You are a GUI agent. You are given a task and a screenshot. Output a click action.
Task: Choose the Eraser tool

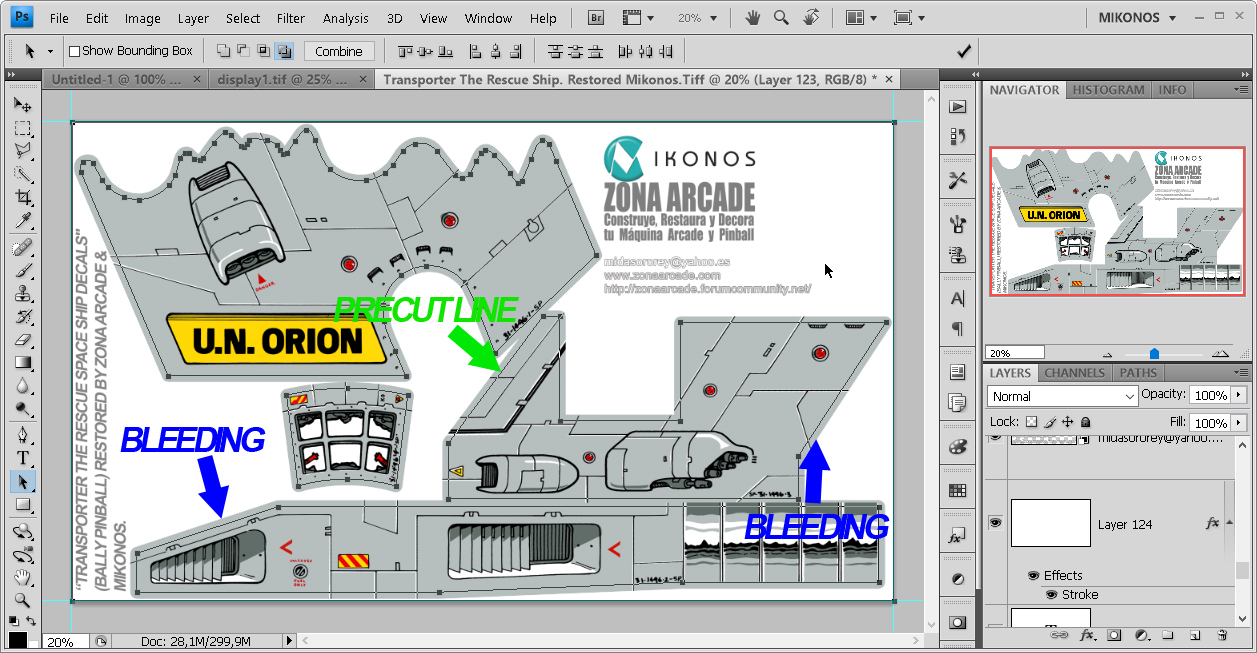click(22, 340)
